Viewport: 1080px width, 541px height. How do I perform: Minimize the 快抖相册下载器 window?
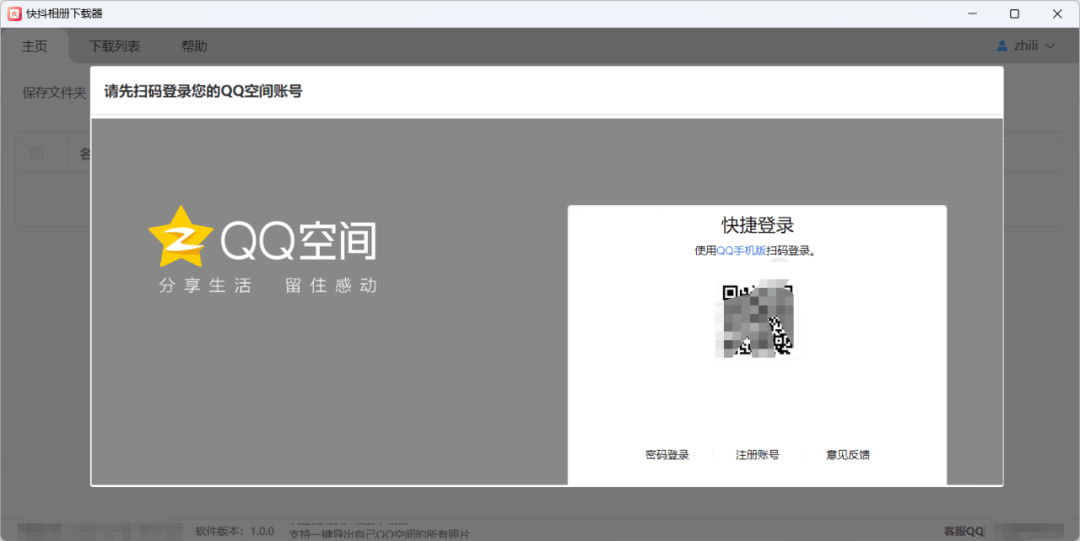coord(972,14)
